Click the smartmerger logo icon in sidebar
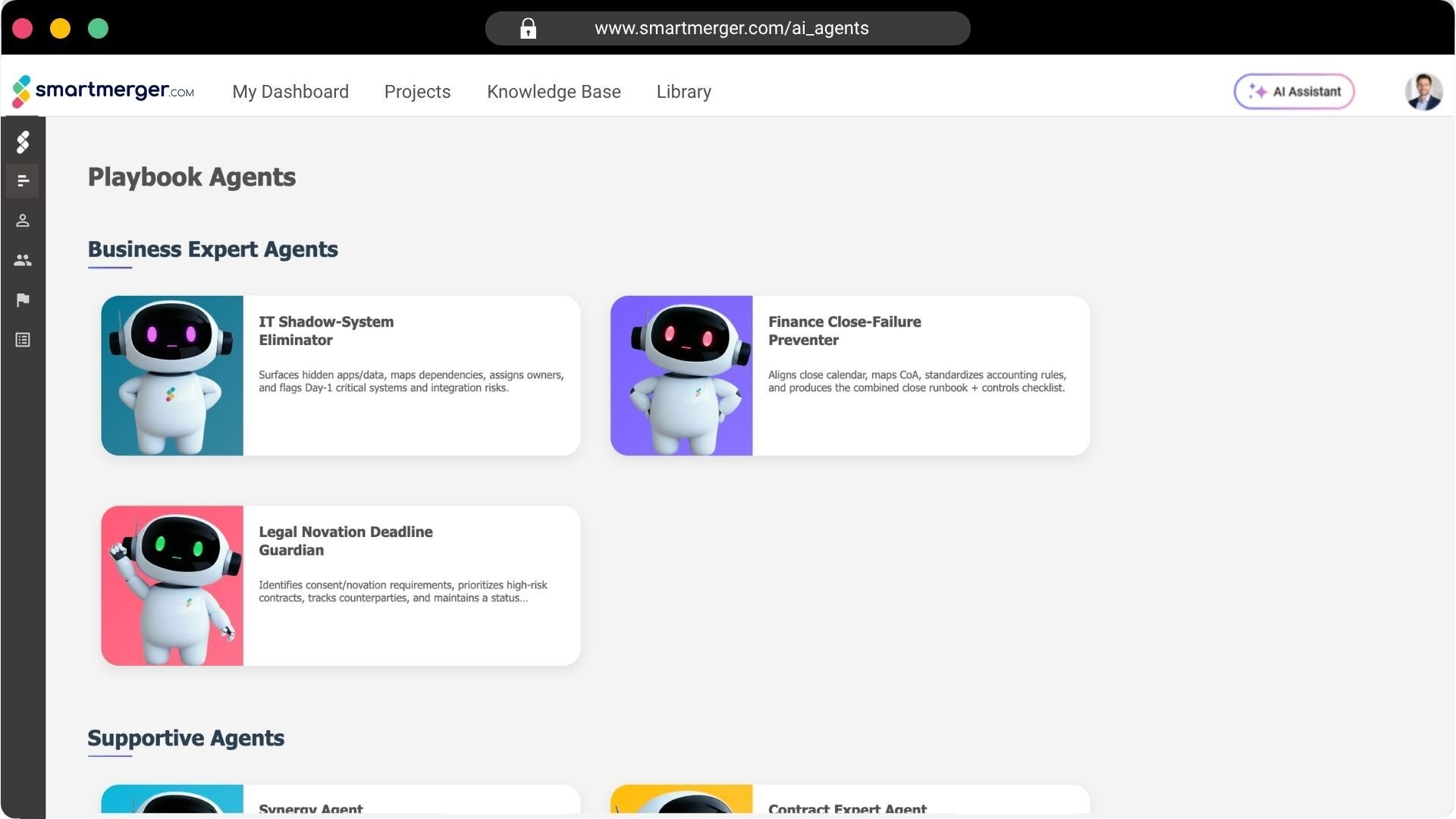Image resolution: width=1456 pixels, height=819 pixels. [23, 142]
